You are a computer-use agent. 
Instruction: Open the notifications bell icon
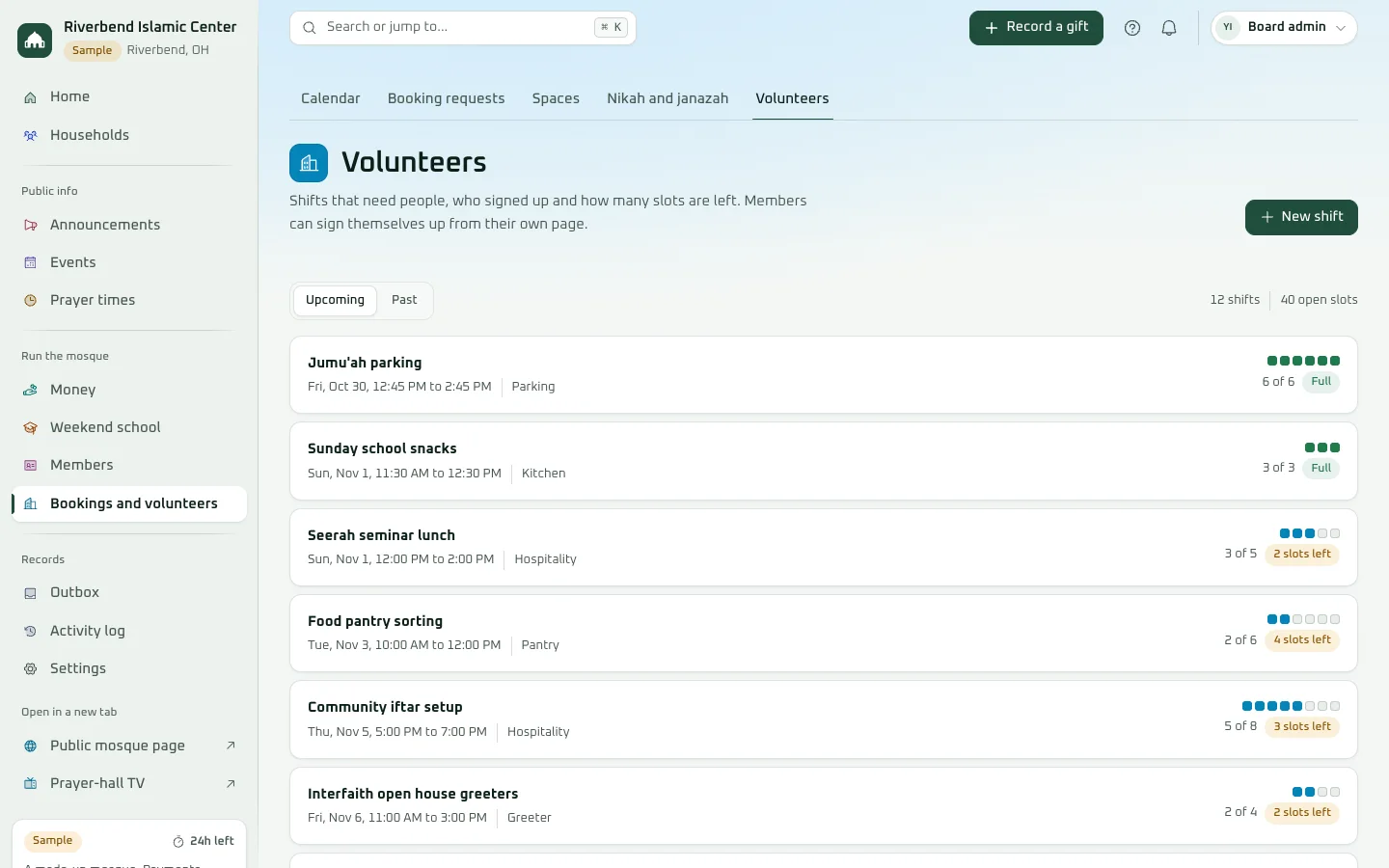(x=1169, y=28)
